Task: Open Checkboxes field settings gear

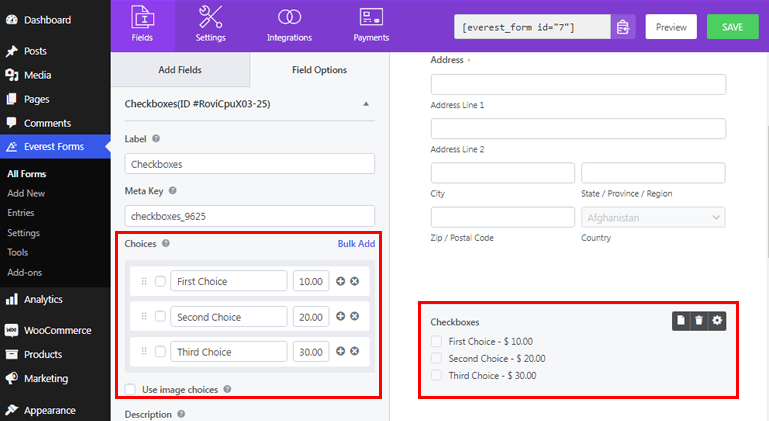Action: 717,320
